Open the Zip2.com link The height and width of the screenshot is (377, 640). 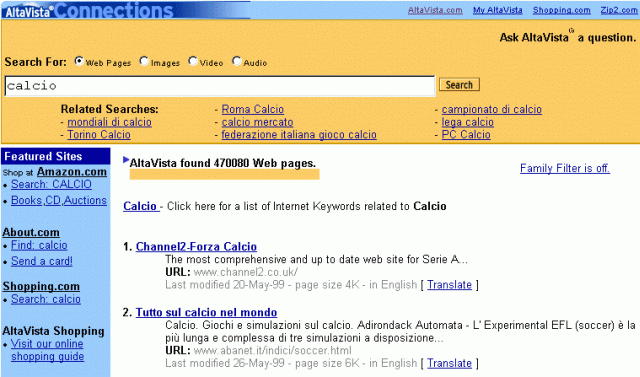(619, 10)
